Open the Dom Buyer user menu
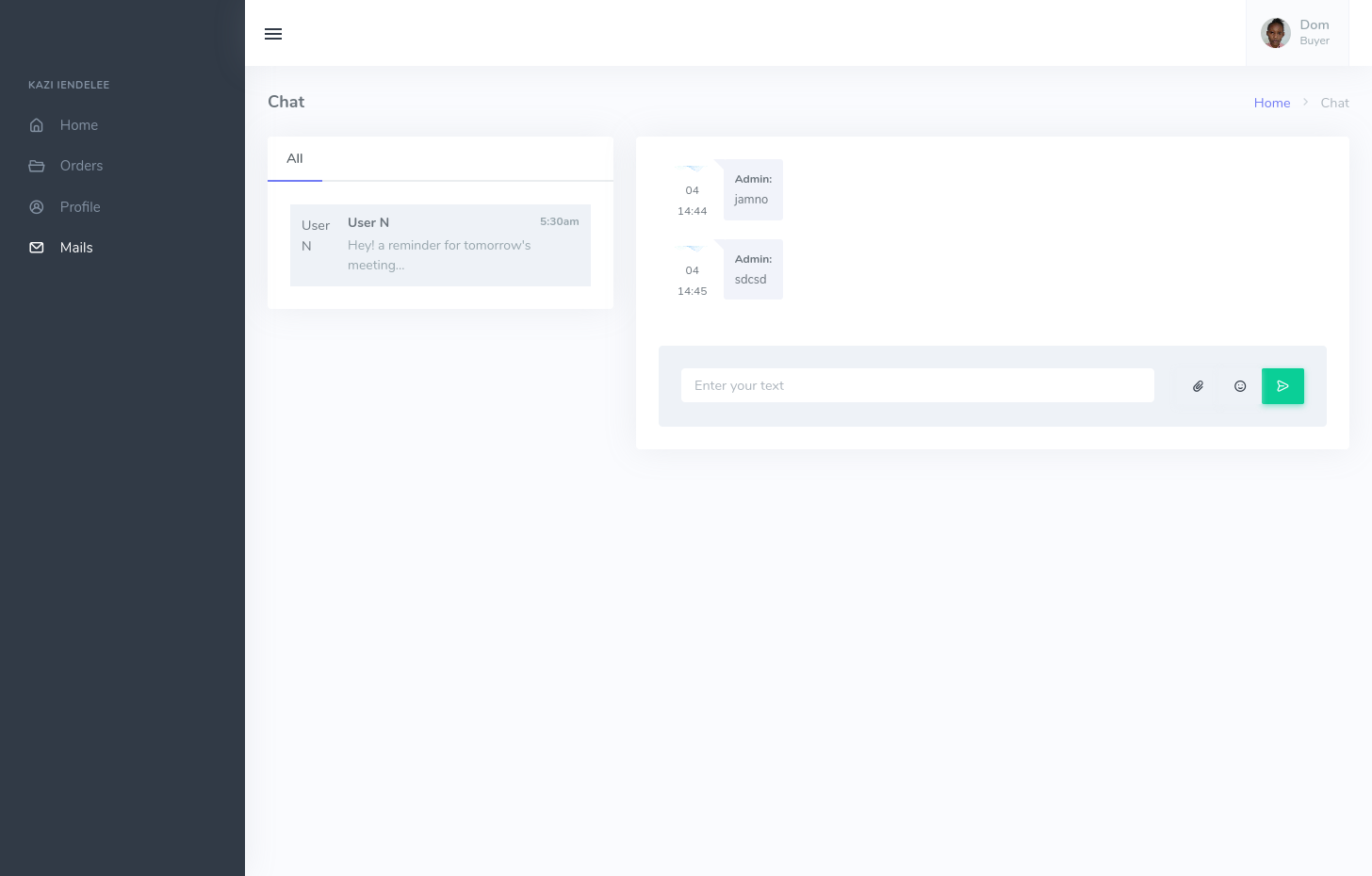Viewport: 1372px width, 876px height. (x=1314, y=33)
